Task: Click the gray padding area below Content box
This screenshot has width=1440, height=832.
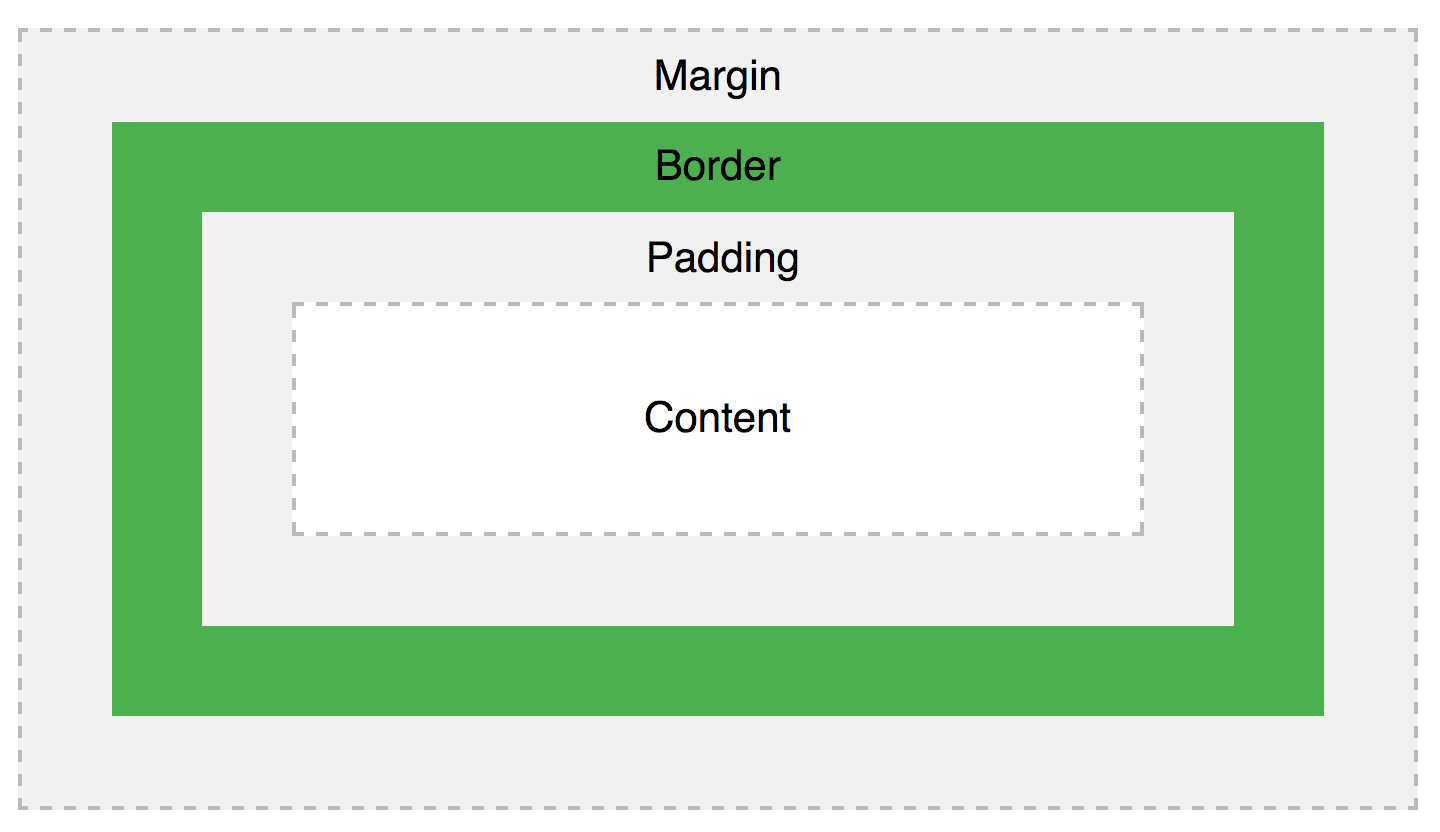Action: tap(718, 581)
